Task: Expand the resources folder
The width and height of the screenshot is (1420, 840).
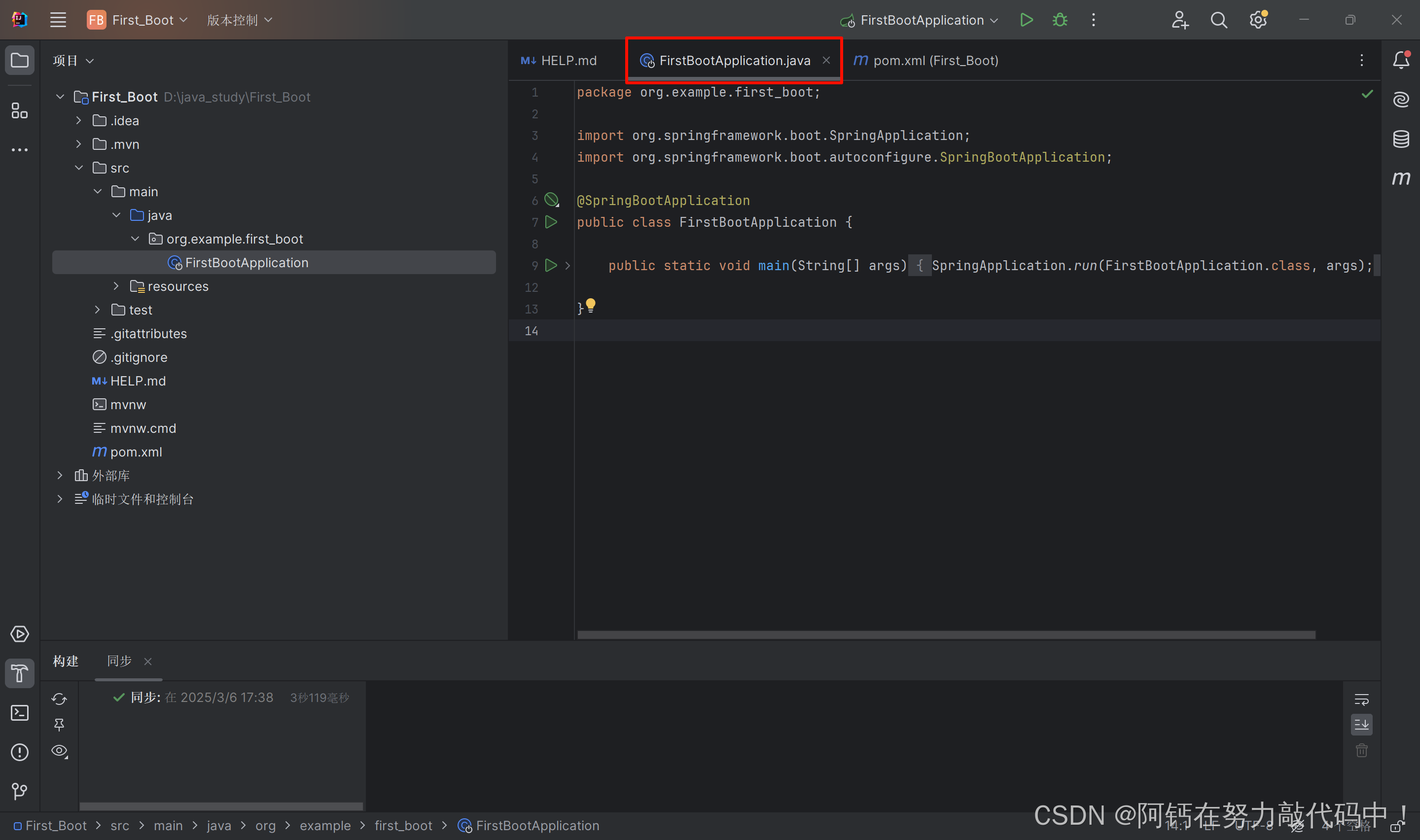Action: pyautogui.click(x=116, y=286)
